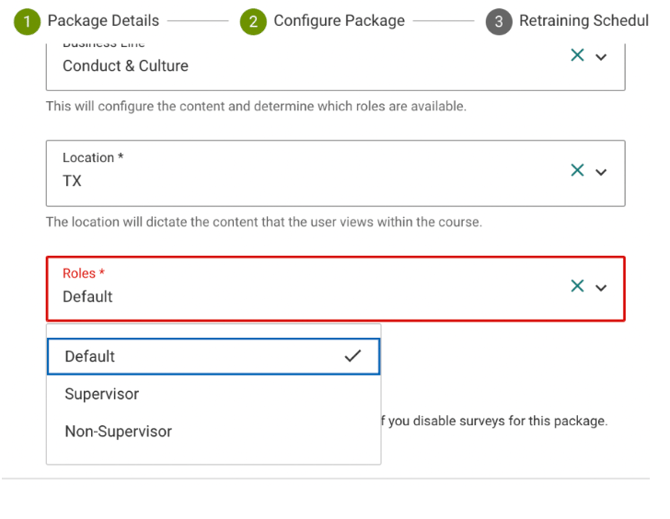Click the Roles required field label

pos(84,273)
